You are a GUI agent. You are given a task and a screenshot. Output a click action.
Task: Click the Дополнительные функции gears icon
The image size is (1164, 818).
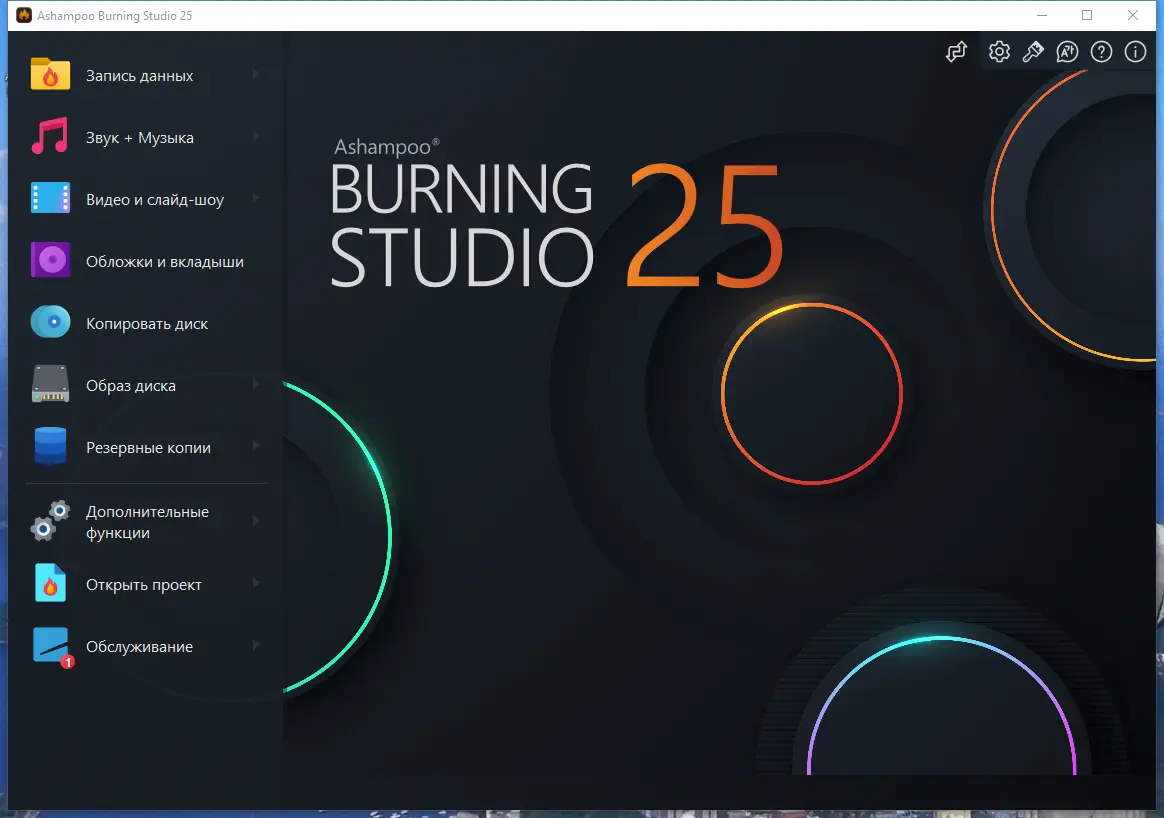pos(48,521)
